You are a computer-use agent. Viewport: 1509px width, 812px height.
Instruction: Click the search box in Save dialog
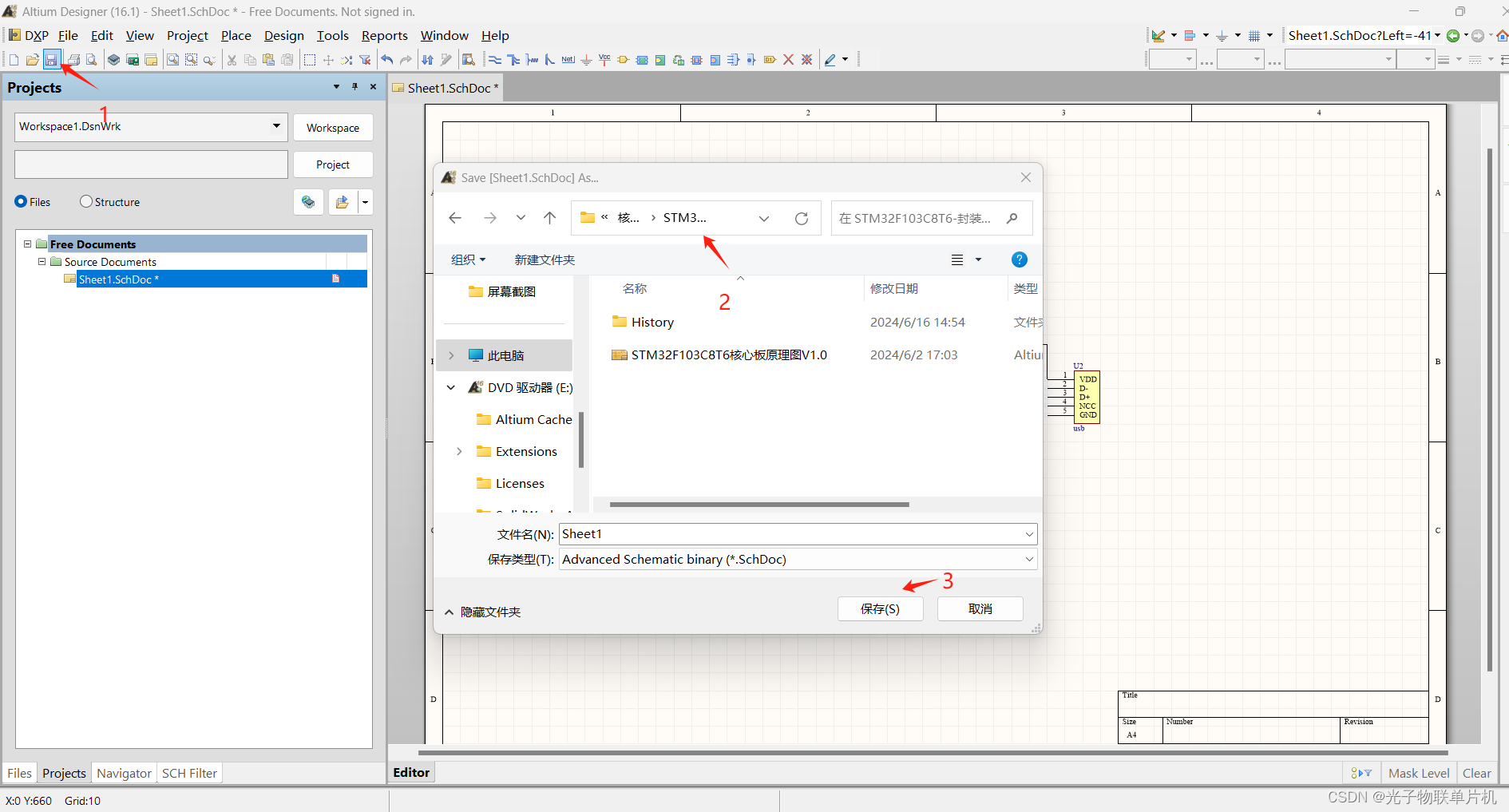(931, 218)
